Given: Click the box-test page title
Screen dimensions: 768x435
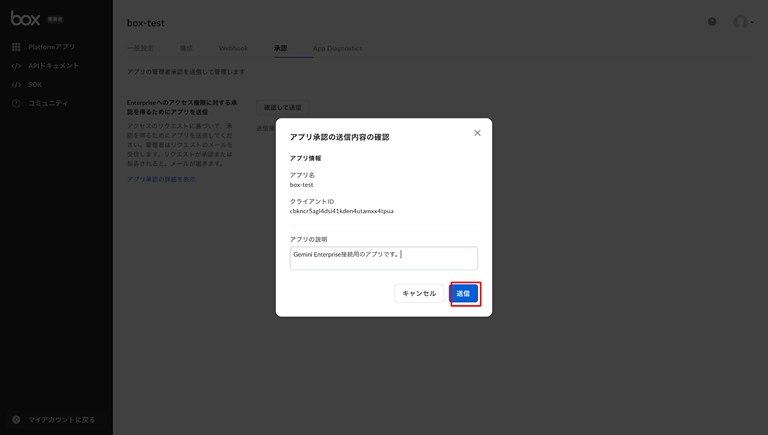Looking at the screenshot, I should 145,23.
